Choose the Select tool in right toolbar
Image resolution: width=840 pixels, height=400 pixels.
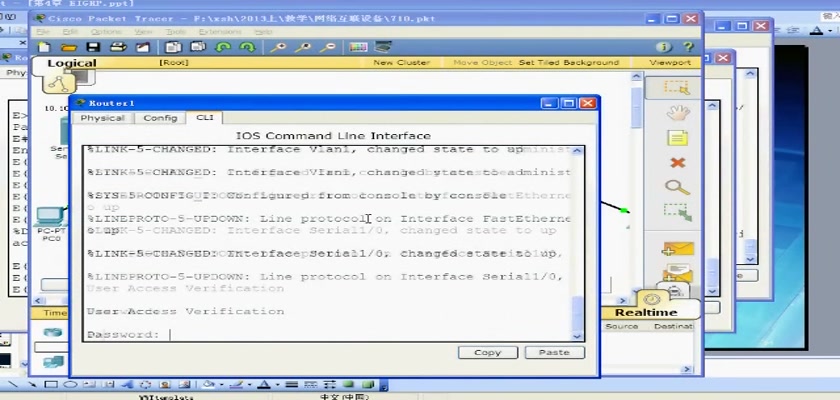[676, 87]
